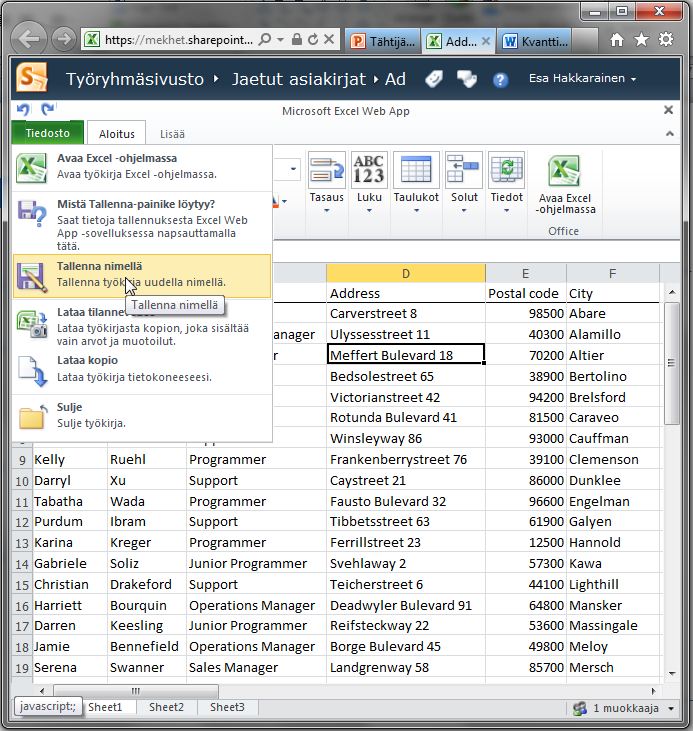Expand the Työryhmäsivusto breadcrumb arrow

click(215, 79)
